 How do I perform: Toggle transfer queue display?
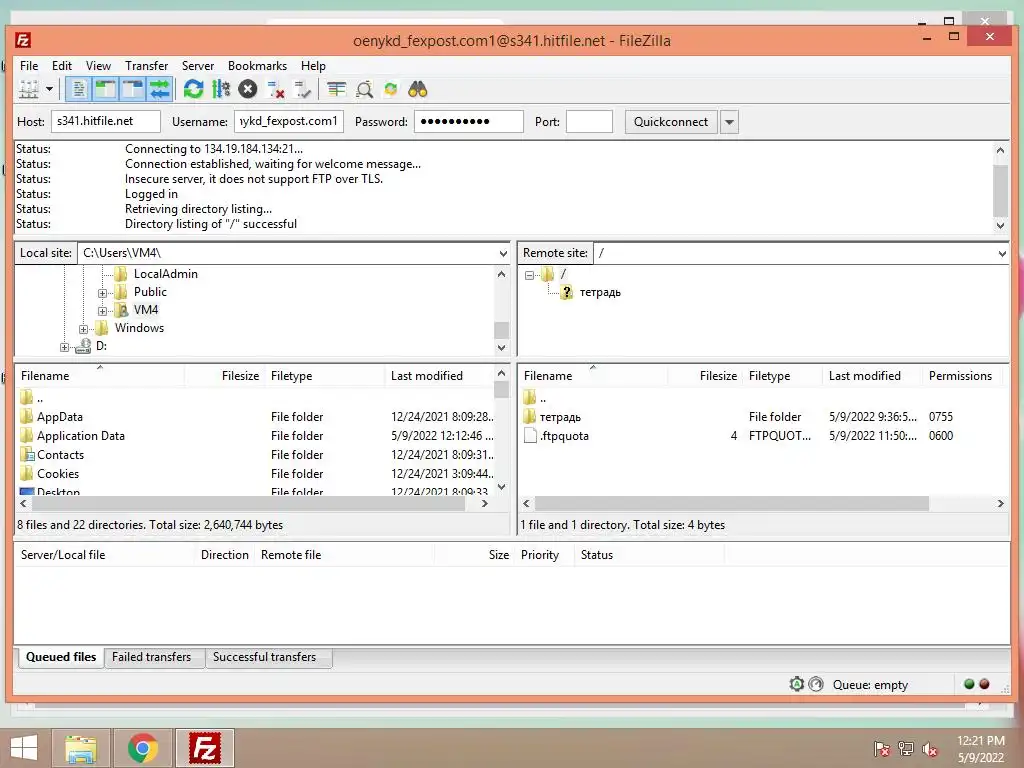[159, 89]
